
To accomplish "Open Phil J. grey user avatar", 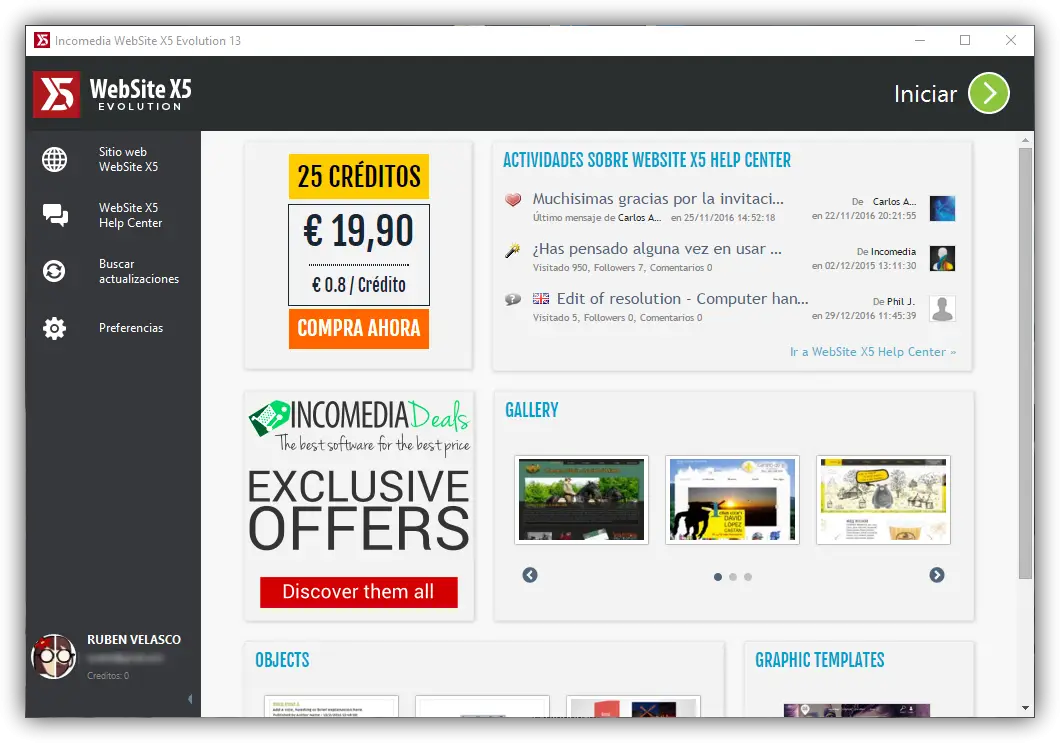I will [942, 308].
